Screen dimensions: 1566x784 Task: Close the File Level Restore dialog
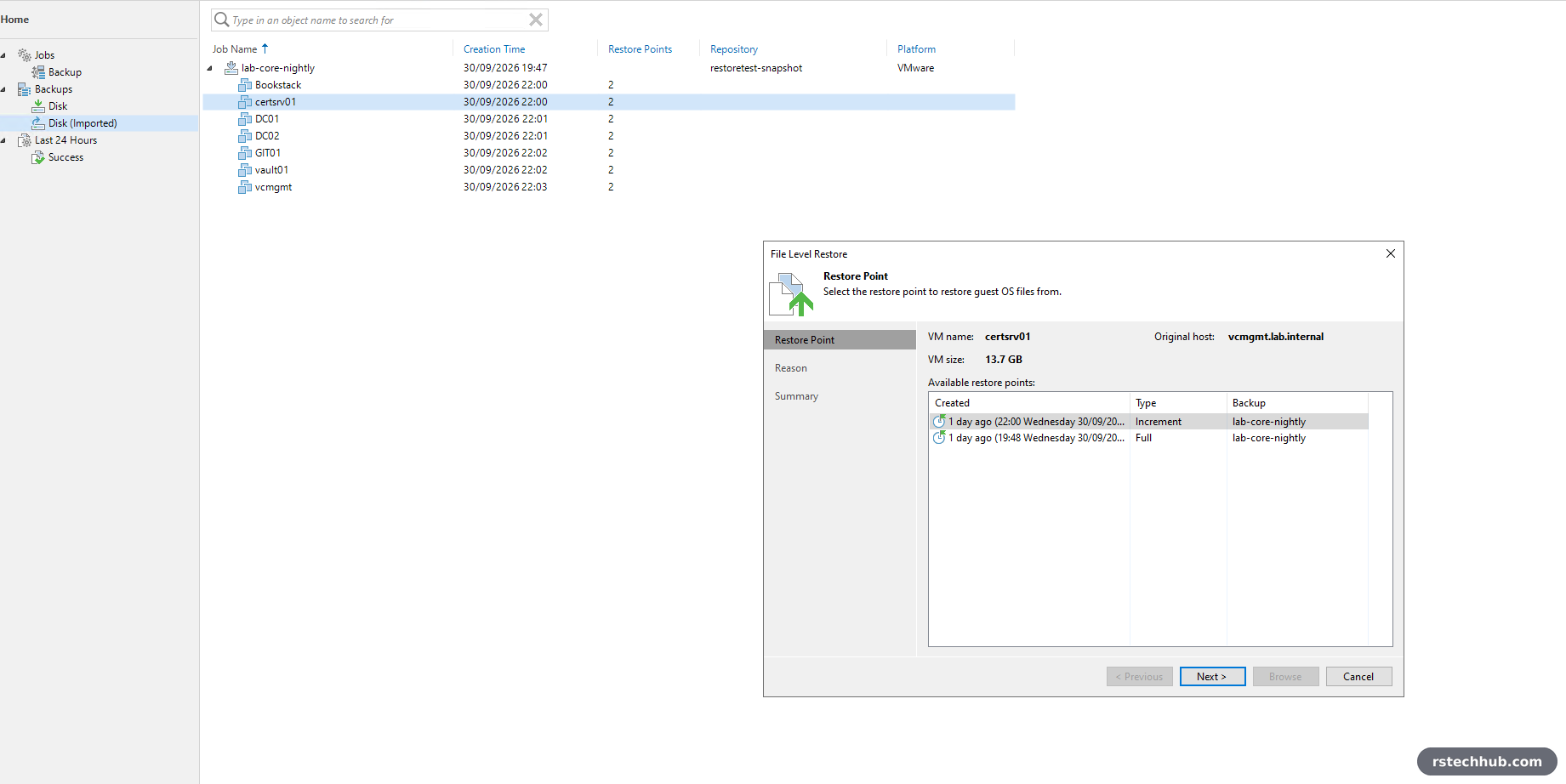tap(1391, 253)
